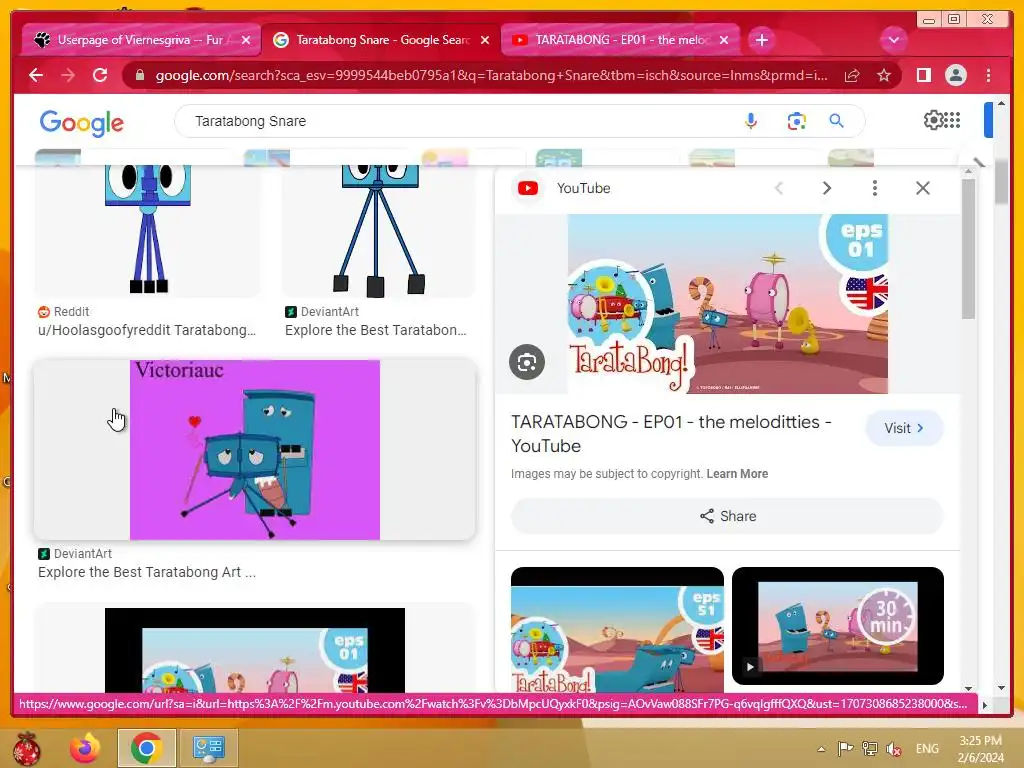Click the filter chips scroll right arrow
The width and height of the screenshot is (1024, 768).
978,163
